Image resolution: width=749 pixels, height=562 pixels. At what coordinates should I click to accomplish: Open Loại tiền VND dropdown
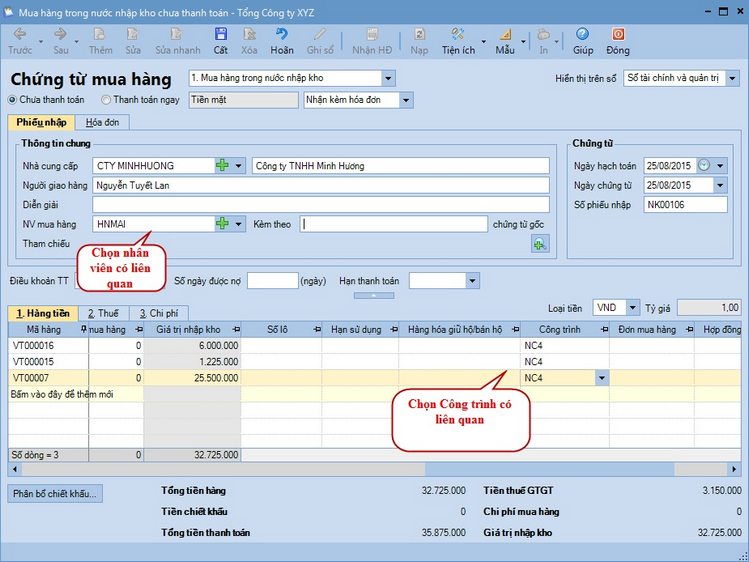pyautogui.click(x=632, y=308)
